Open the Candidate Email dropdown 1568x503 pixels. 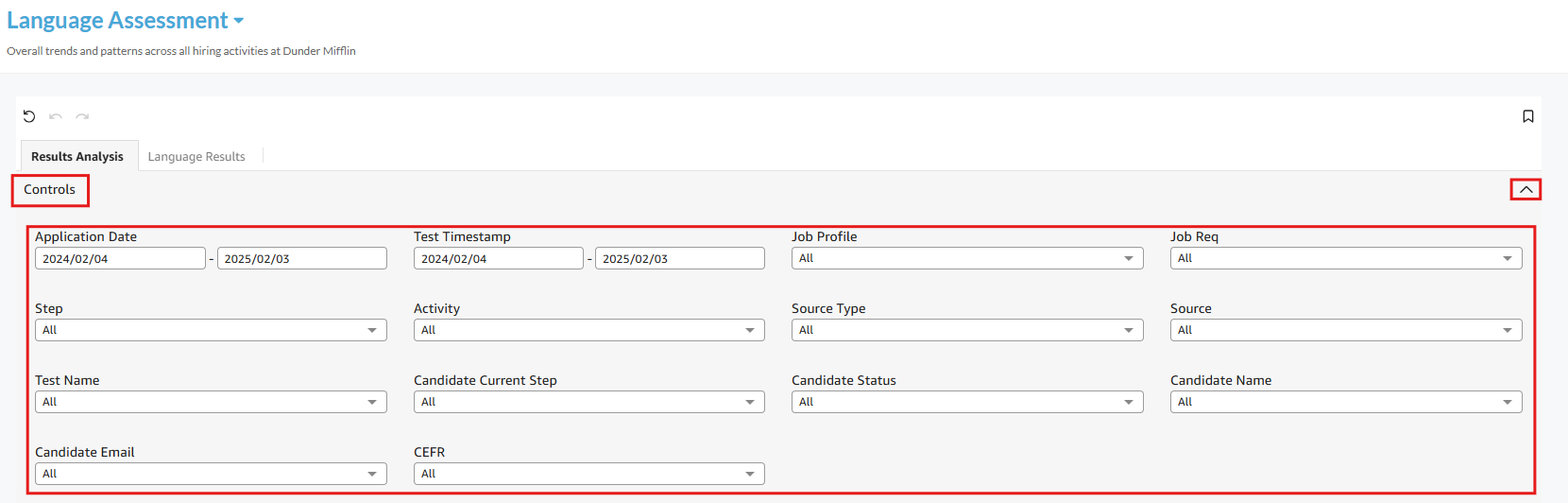211,474
